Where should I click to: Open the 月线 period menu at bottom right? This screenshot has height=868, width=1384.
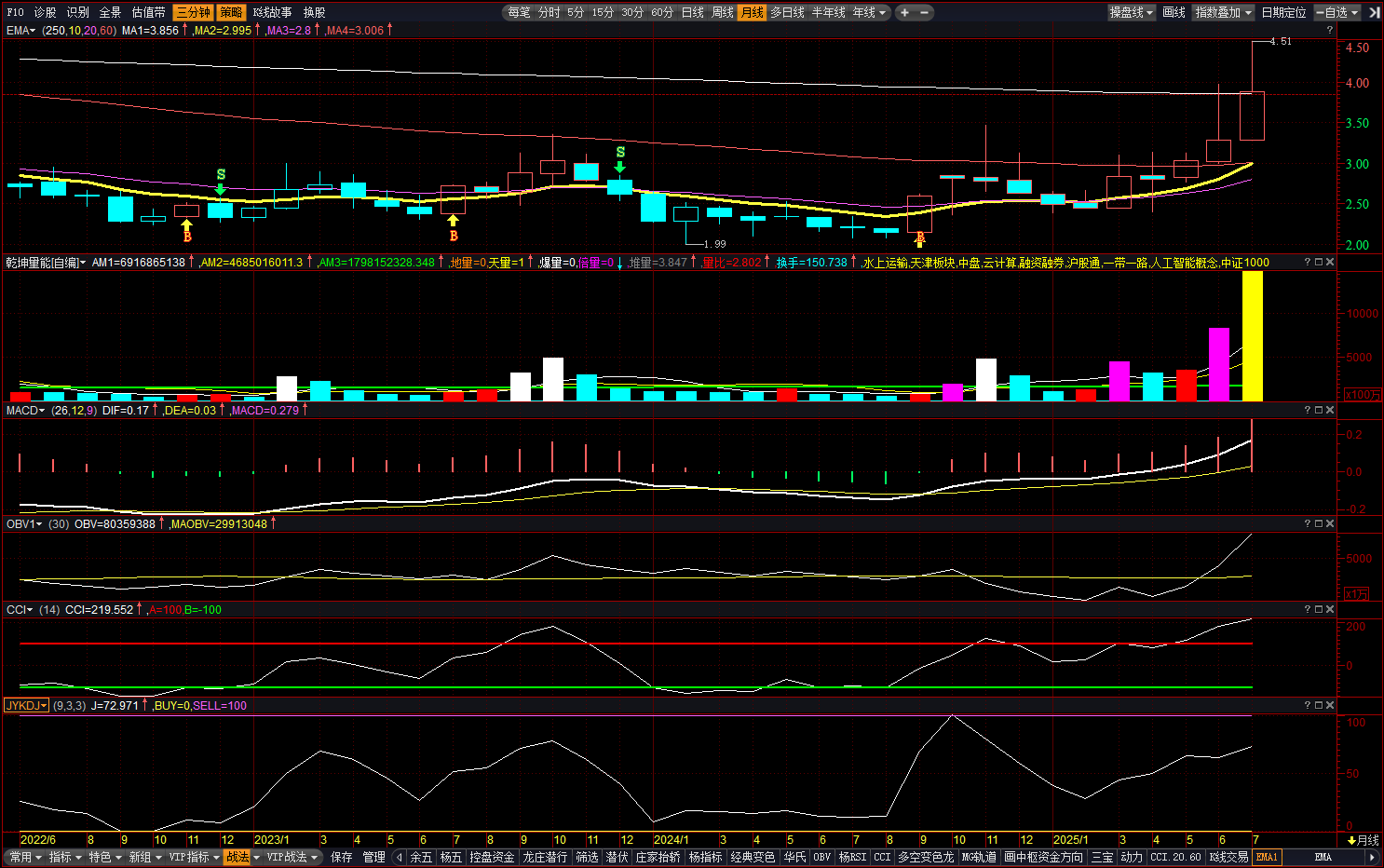click(x=1364, y=840)
